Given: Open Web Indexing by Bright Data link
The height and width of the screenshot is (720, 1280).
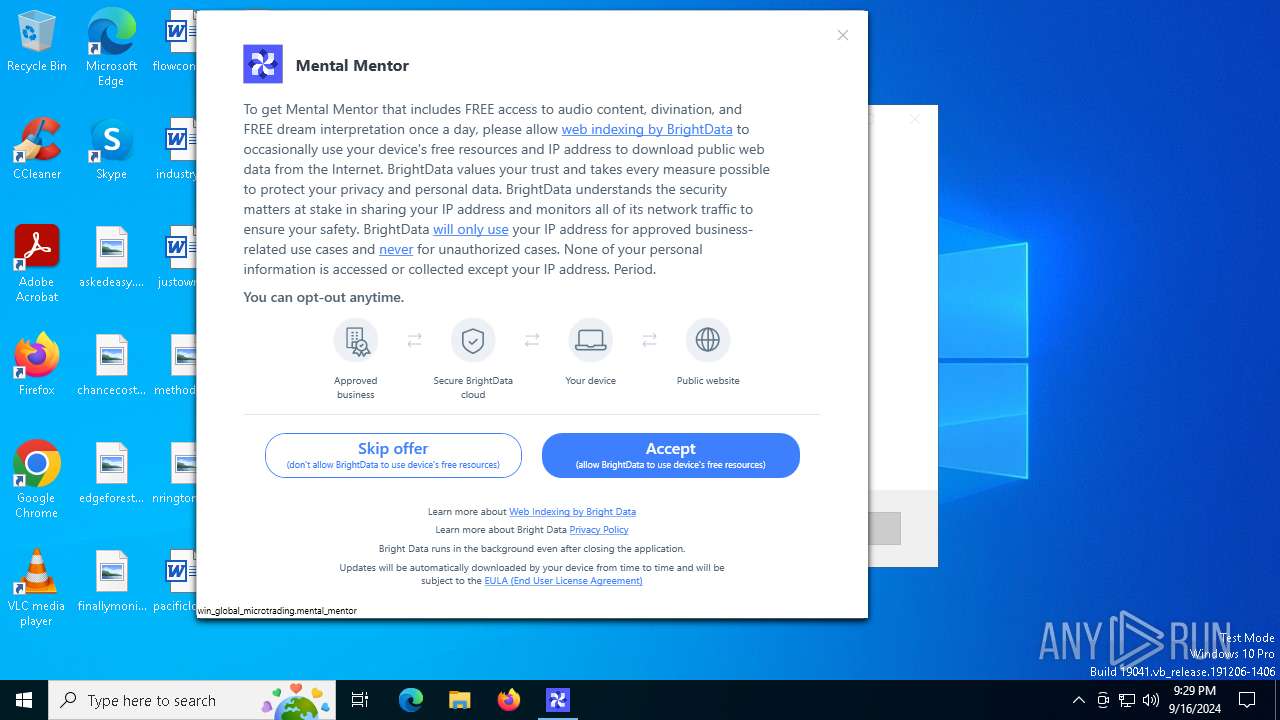Looking at the screenshot, I should pyautogui.click(x=572, y=512).
